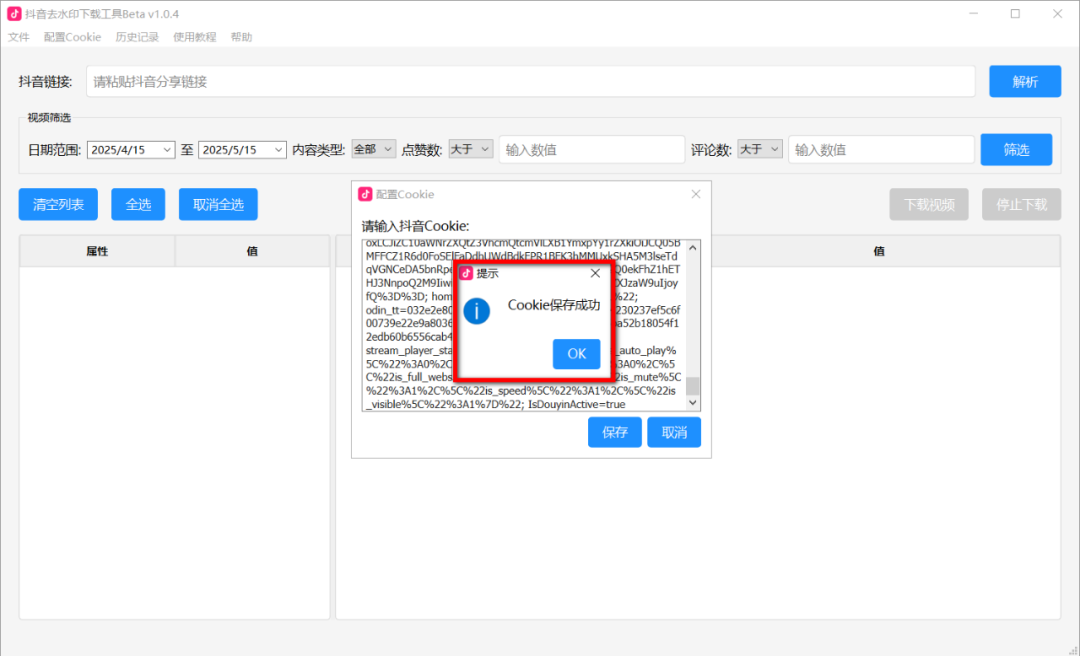Click the 解析 button
Viewport: 1080px width, 656px height.
coord(1025,81)
